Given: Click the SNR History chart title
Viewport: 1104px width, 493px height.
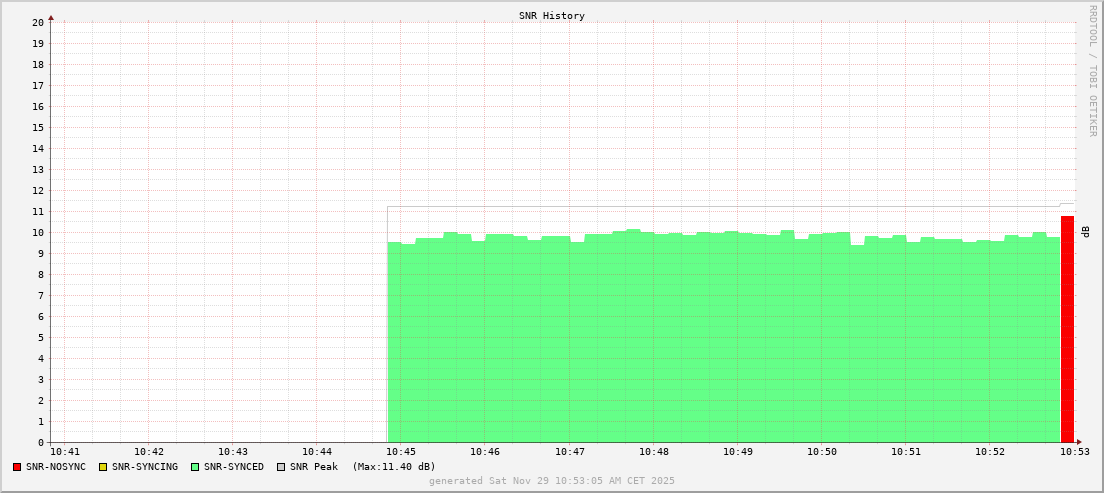Looking at the screenshot, I should point(552,16).
